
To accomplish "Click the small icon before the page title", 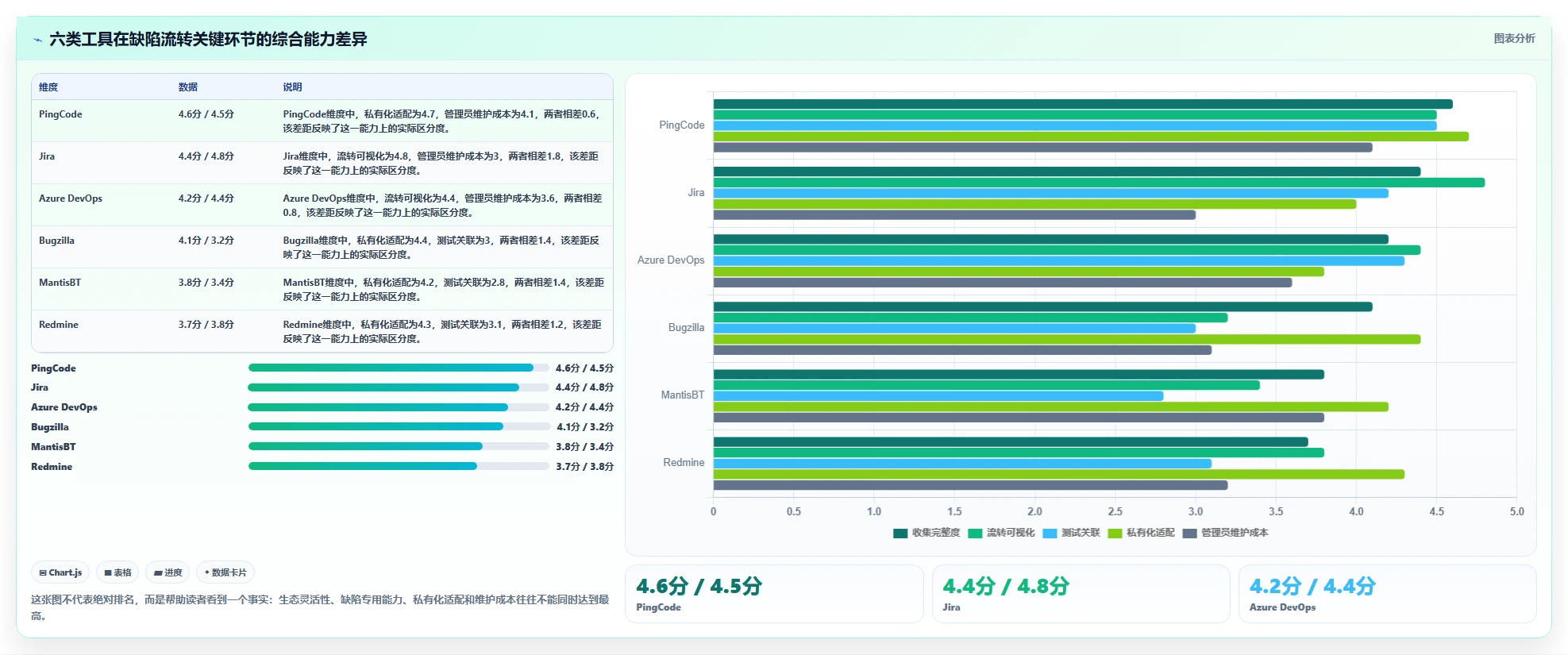I will (x=37, y=40).
